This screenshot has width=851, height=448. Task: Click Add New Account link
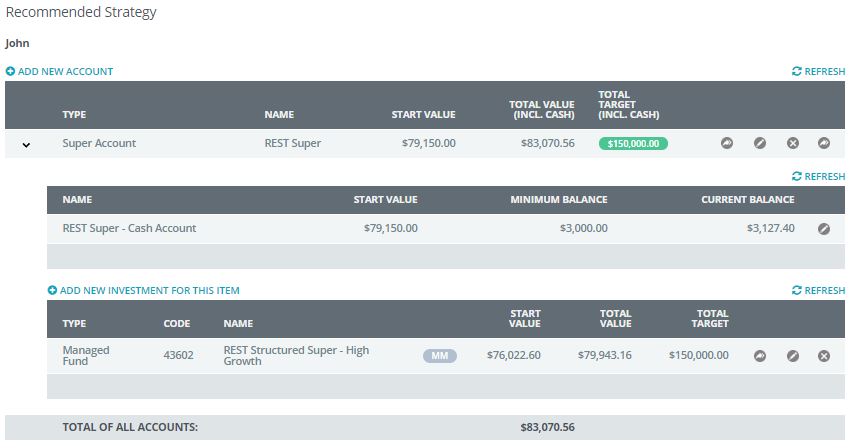(x=60, y=72)
